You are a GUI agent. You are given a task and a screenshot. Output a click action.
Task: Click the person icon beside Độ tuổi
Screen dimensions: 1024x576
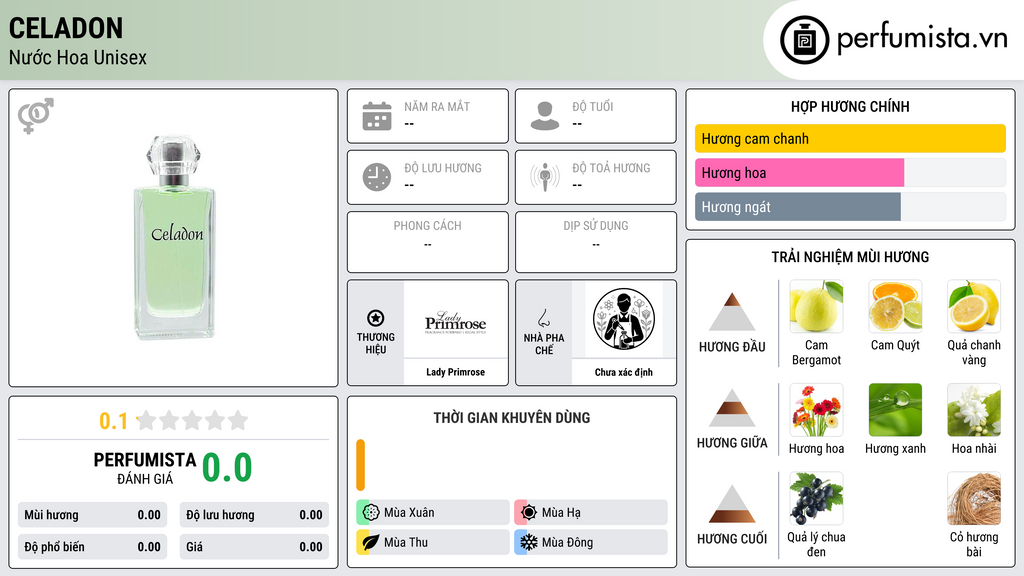click(545, 116)
